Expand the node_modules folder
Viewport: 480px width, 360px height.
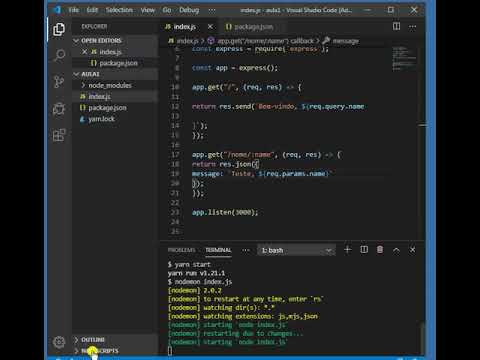(115, 85)
